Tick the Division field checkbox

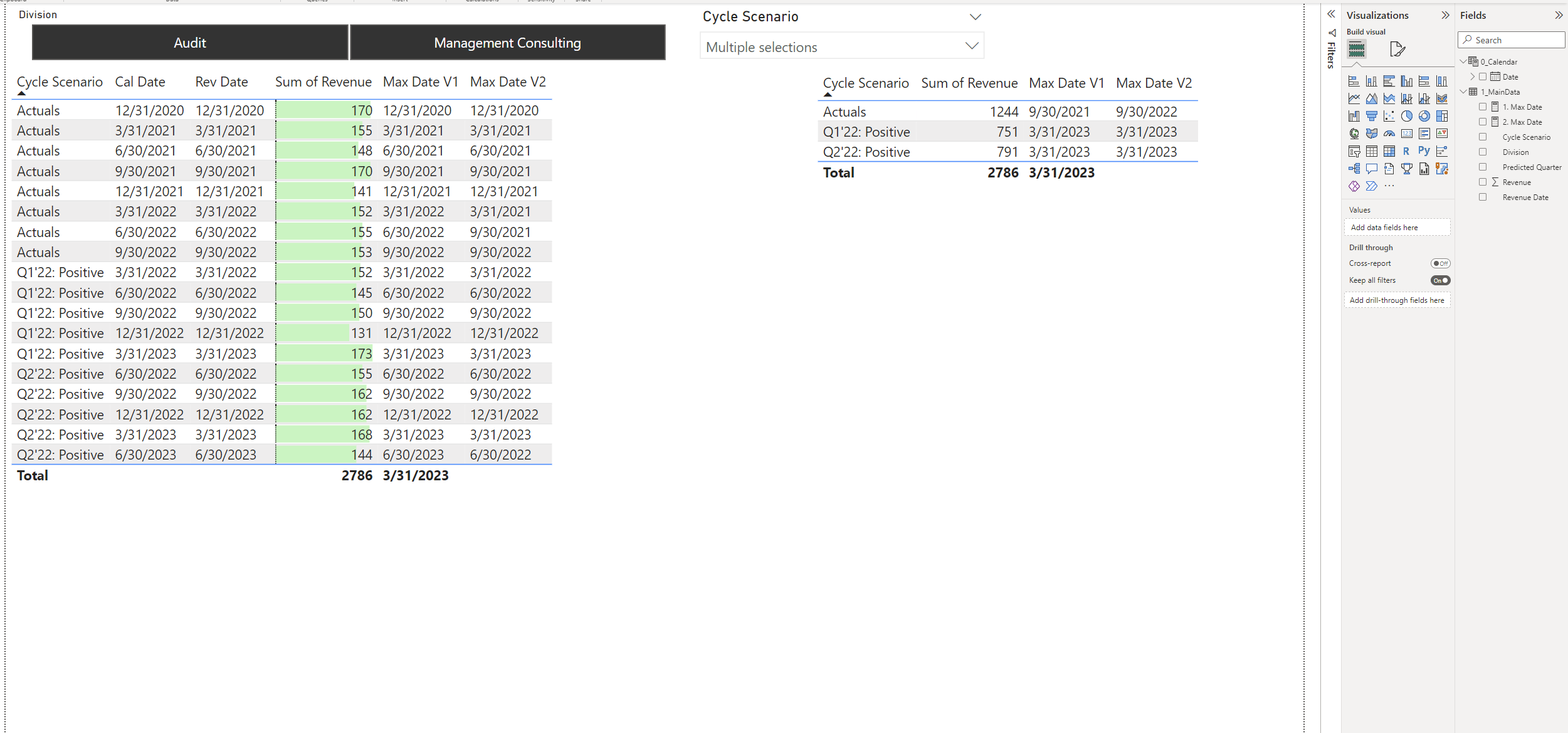(x=1482, y=152)
